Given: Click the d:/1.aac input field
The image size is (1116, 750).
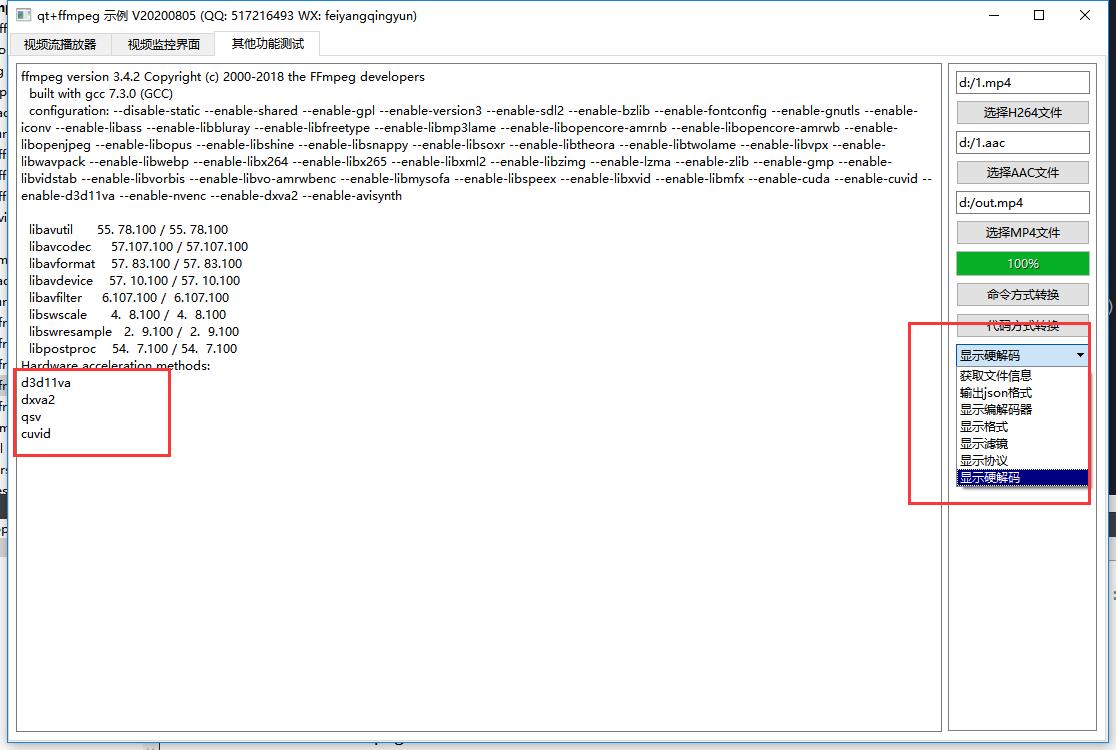Looking at the screenshot, I should 1023,142.
